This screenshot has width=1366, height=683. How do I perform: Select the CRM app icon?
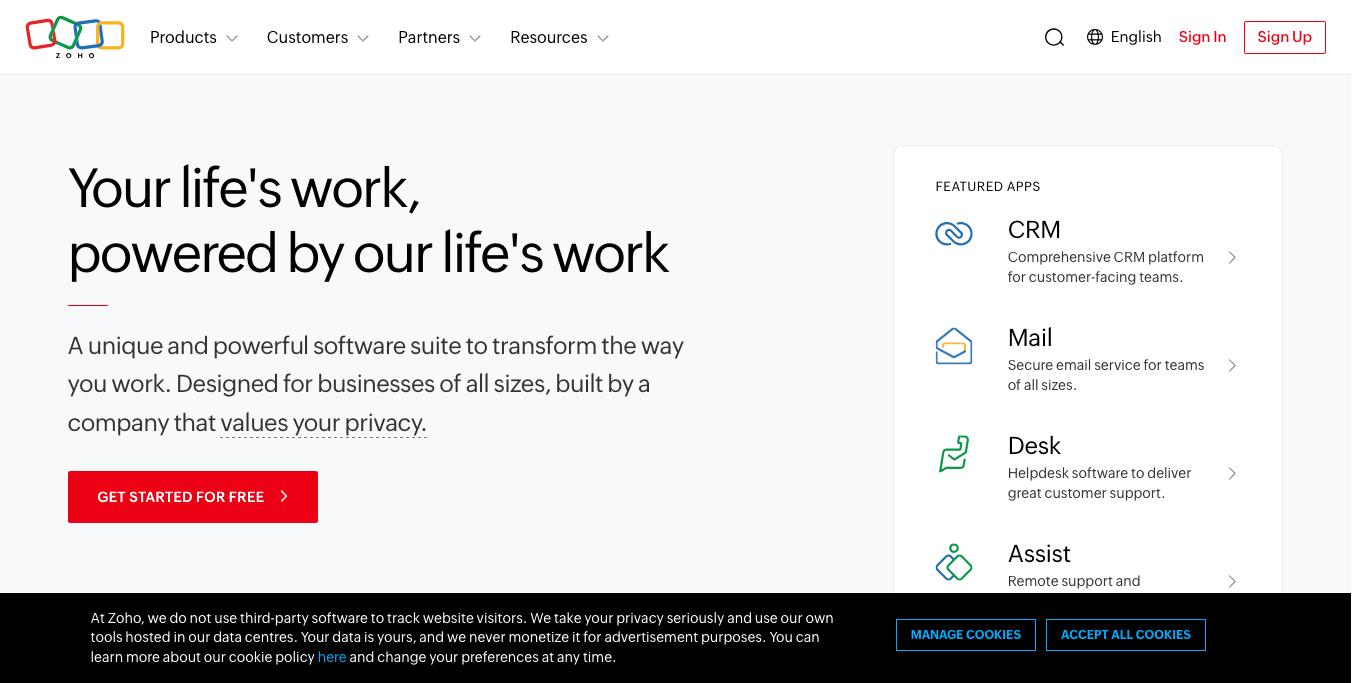[953, 233]
